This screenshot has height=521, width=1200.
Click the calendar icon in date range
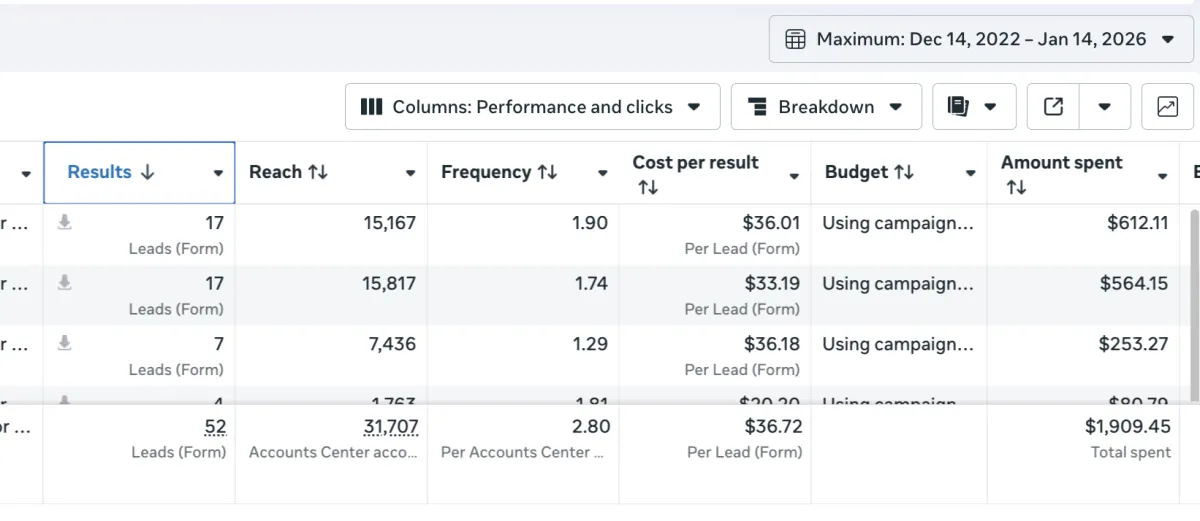click(x=795, y=40)
